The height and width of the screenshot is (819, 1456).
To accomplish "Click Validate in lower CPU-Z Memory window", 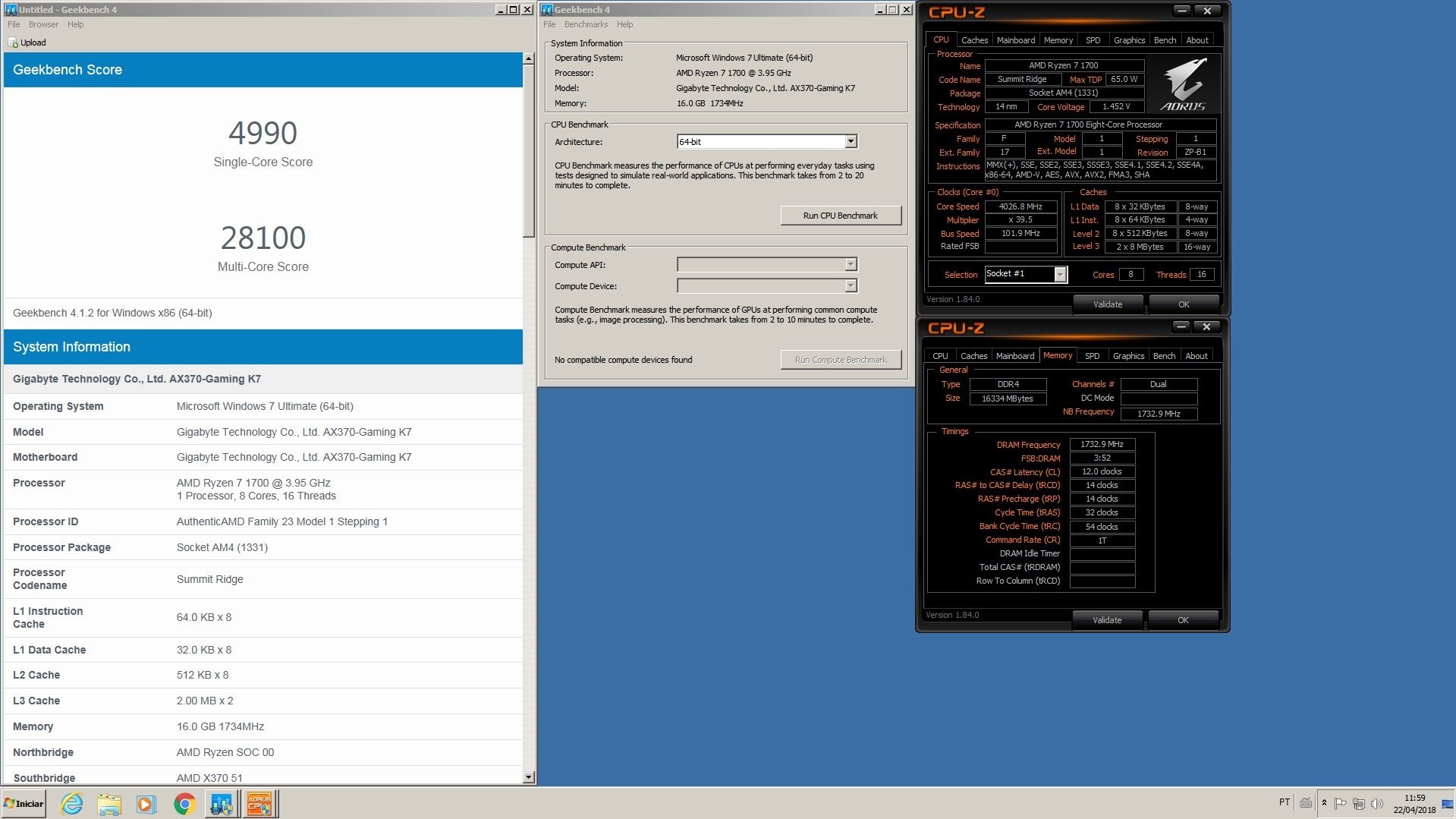I will click(1107, 620).
